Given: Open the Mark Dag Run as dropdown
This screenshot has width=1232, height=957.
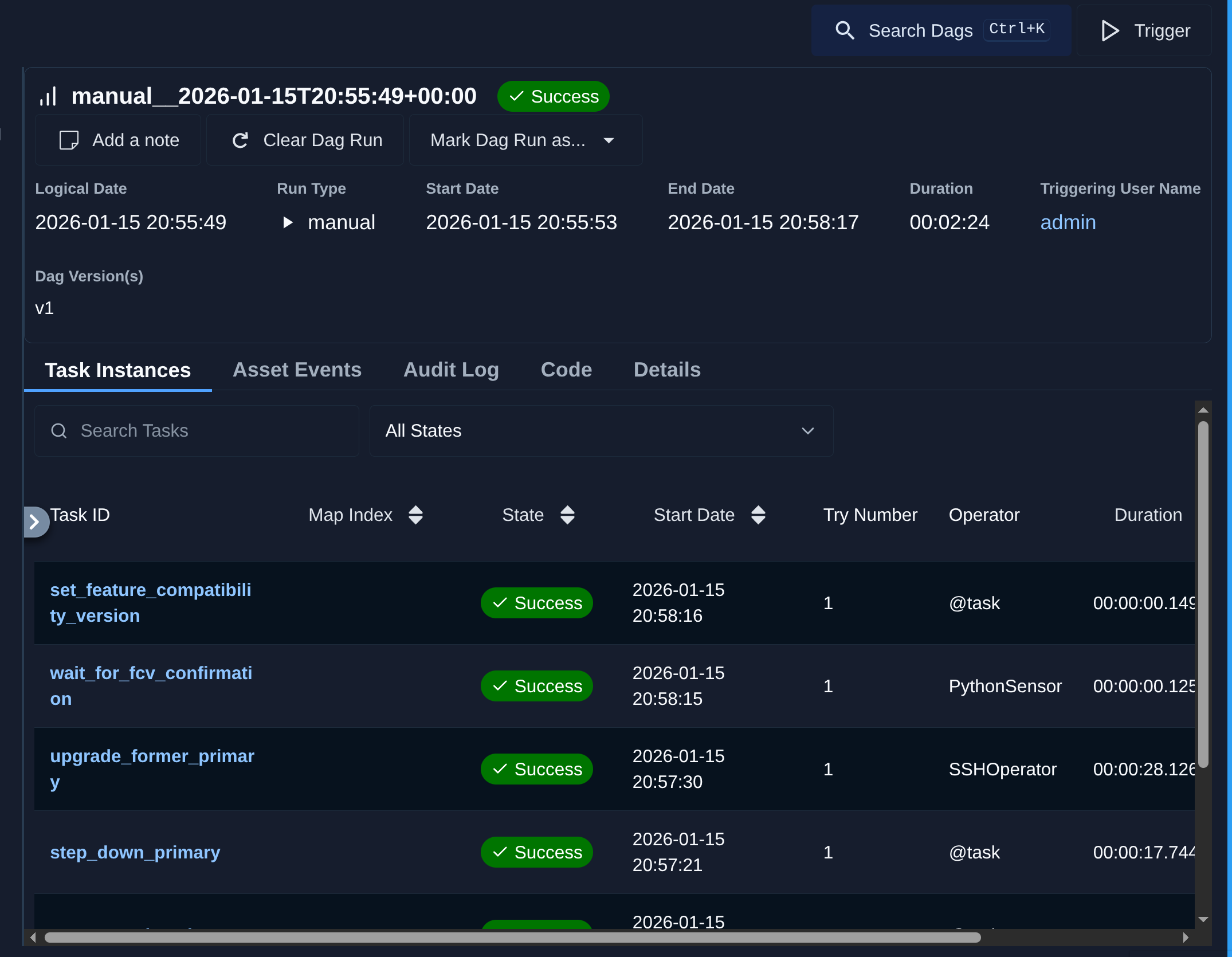Looking at the screenshot, I should coord(525,140).
